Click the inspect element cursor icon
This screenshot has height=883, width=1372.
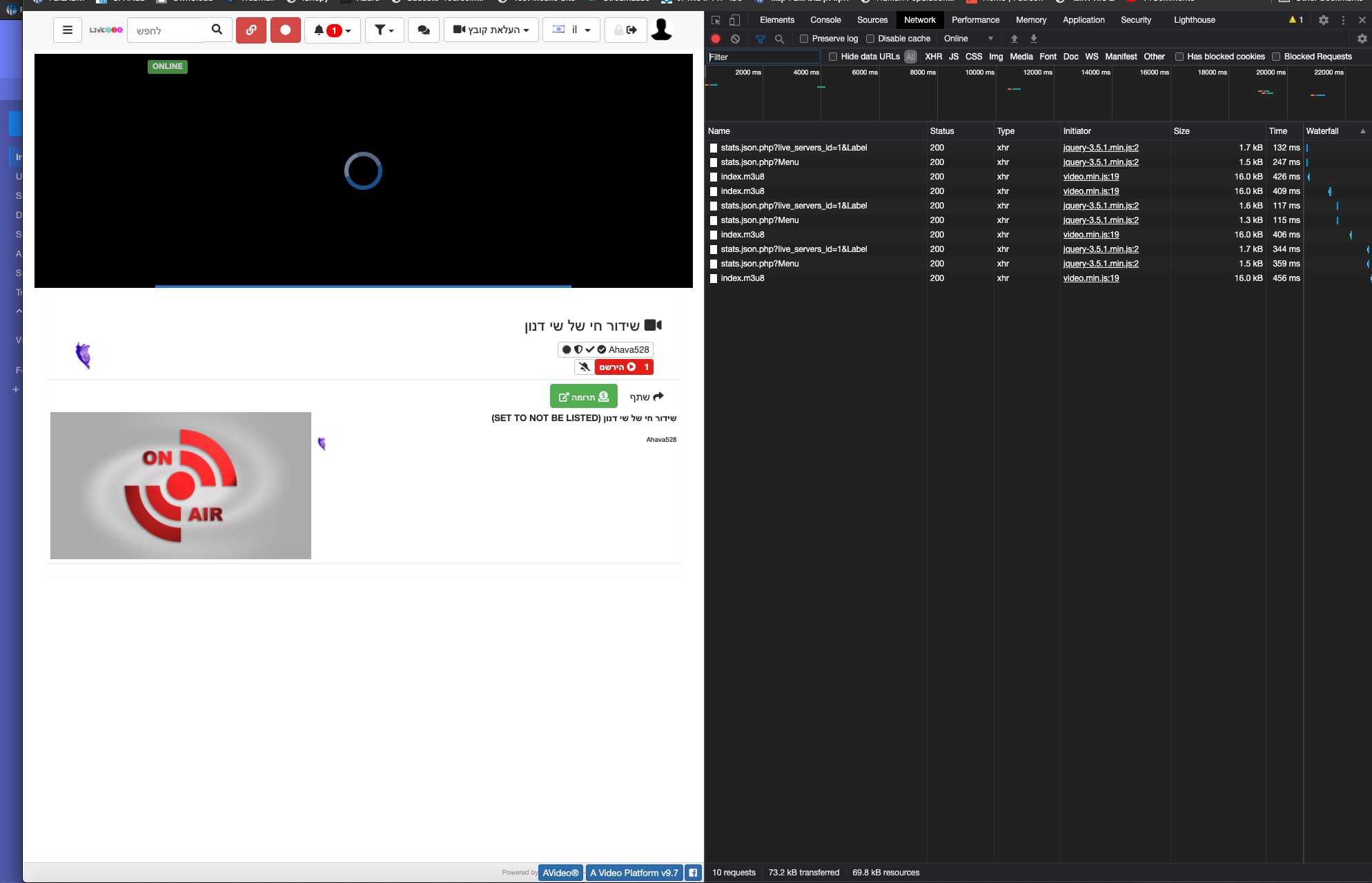tap(716, 20)
